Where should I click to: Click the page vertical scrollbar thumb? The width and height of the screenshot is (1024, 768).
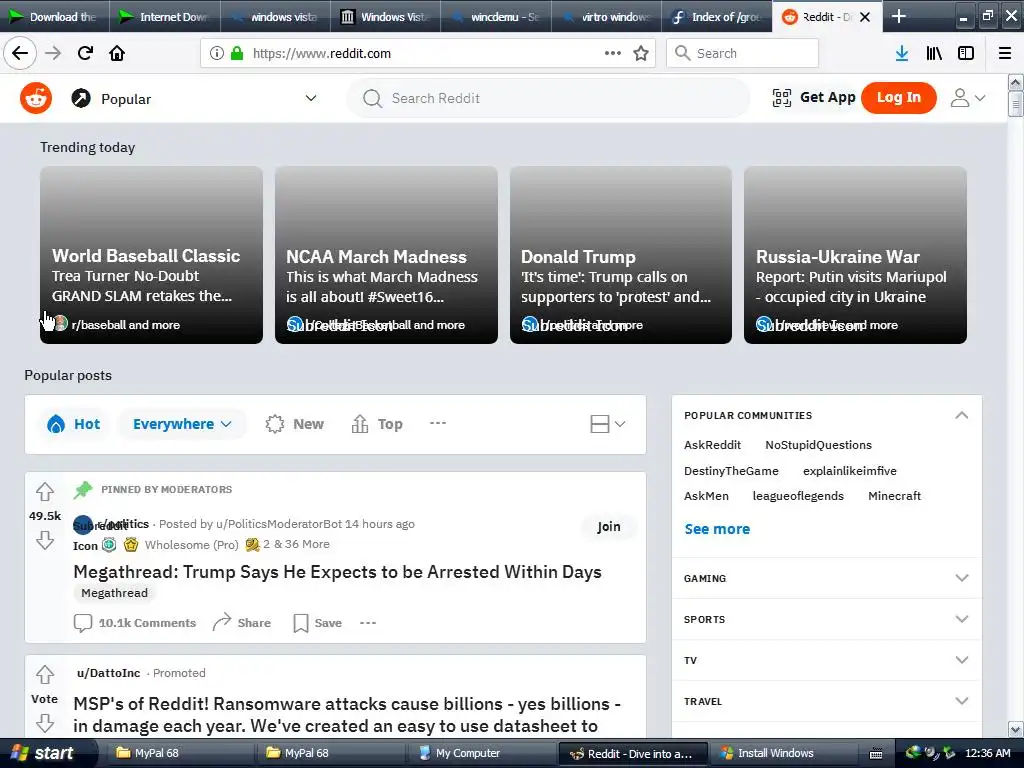(x=1015, y=104)
